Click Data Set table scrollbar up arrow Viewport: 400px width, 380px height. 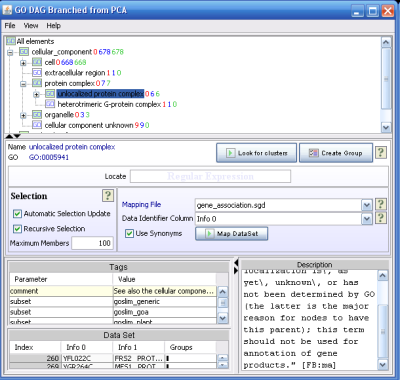[223, 358]
